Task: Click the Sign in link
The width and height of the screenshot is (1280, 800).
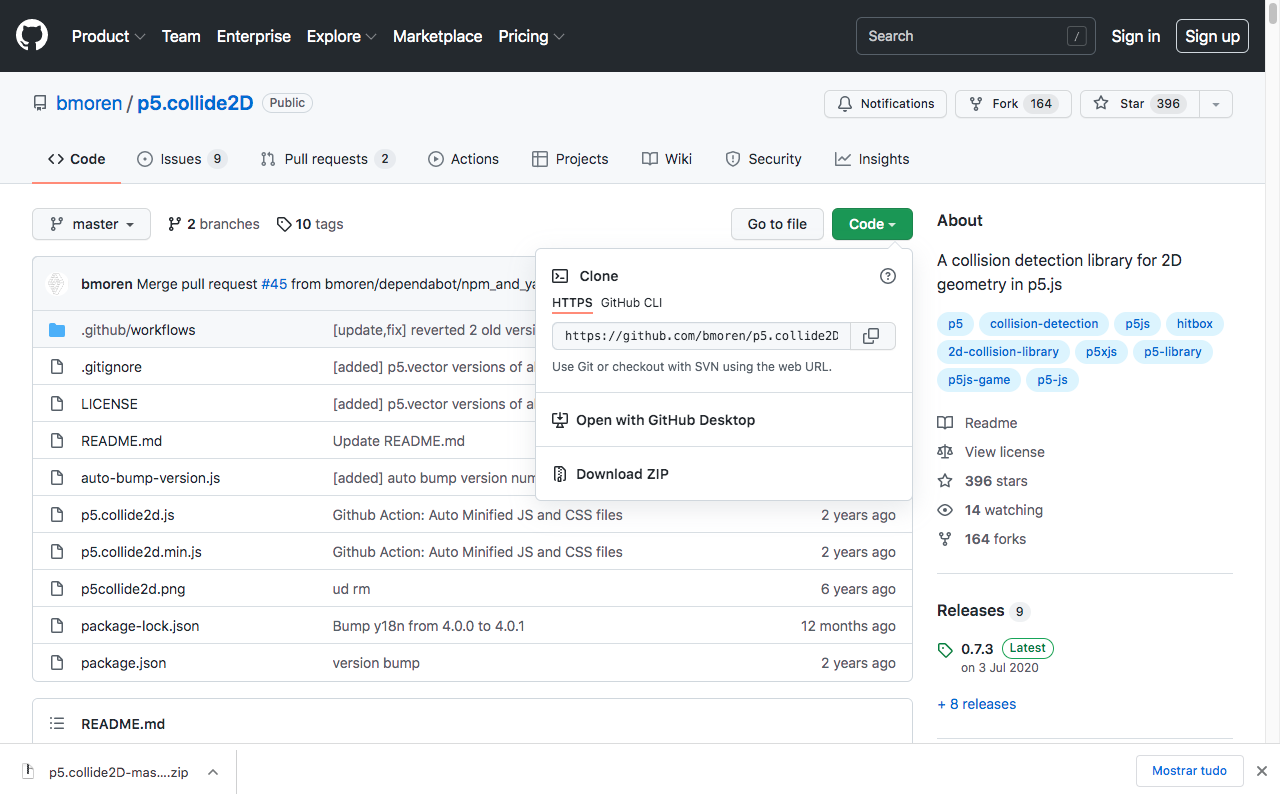Action: click(1136, 36)
